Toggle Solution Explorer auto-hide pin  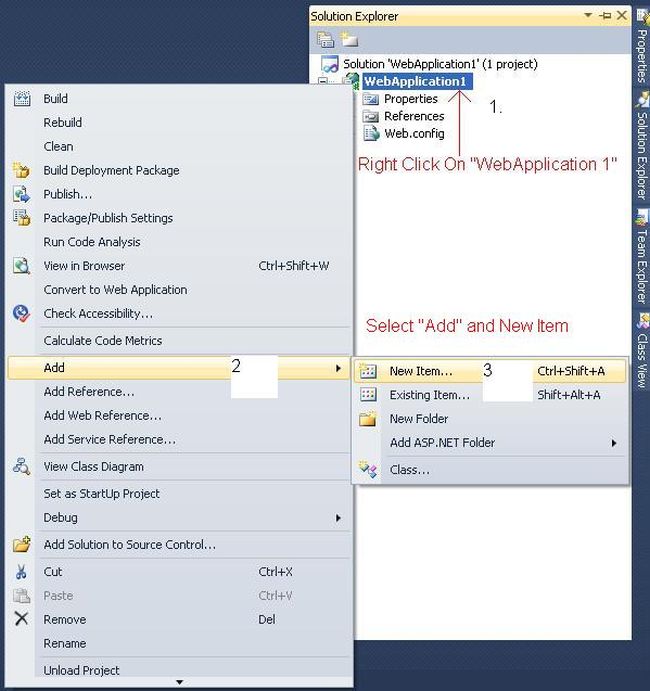click(x=605, y=16)
